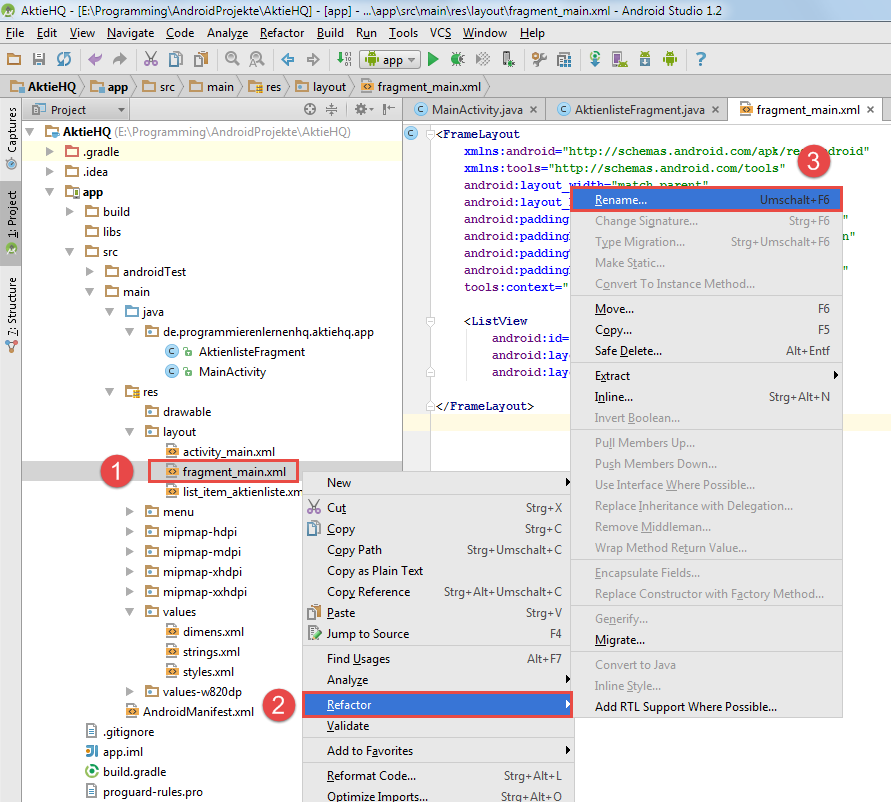
Task: Click the Sync Project with Gradle Files icon
Action: [x=595, y=59]
